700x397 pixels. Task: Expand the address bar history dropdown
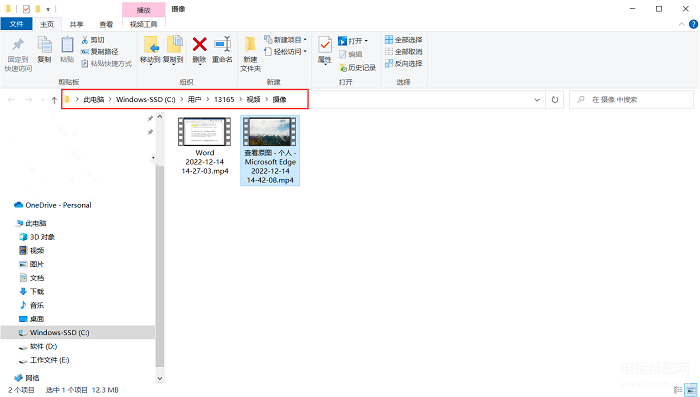[x=537, y=100]
